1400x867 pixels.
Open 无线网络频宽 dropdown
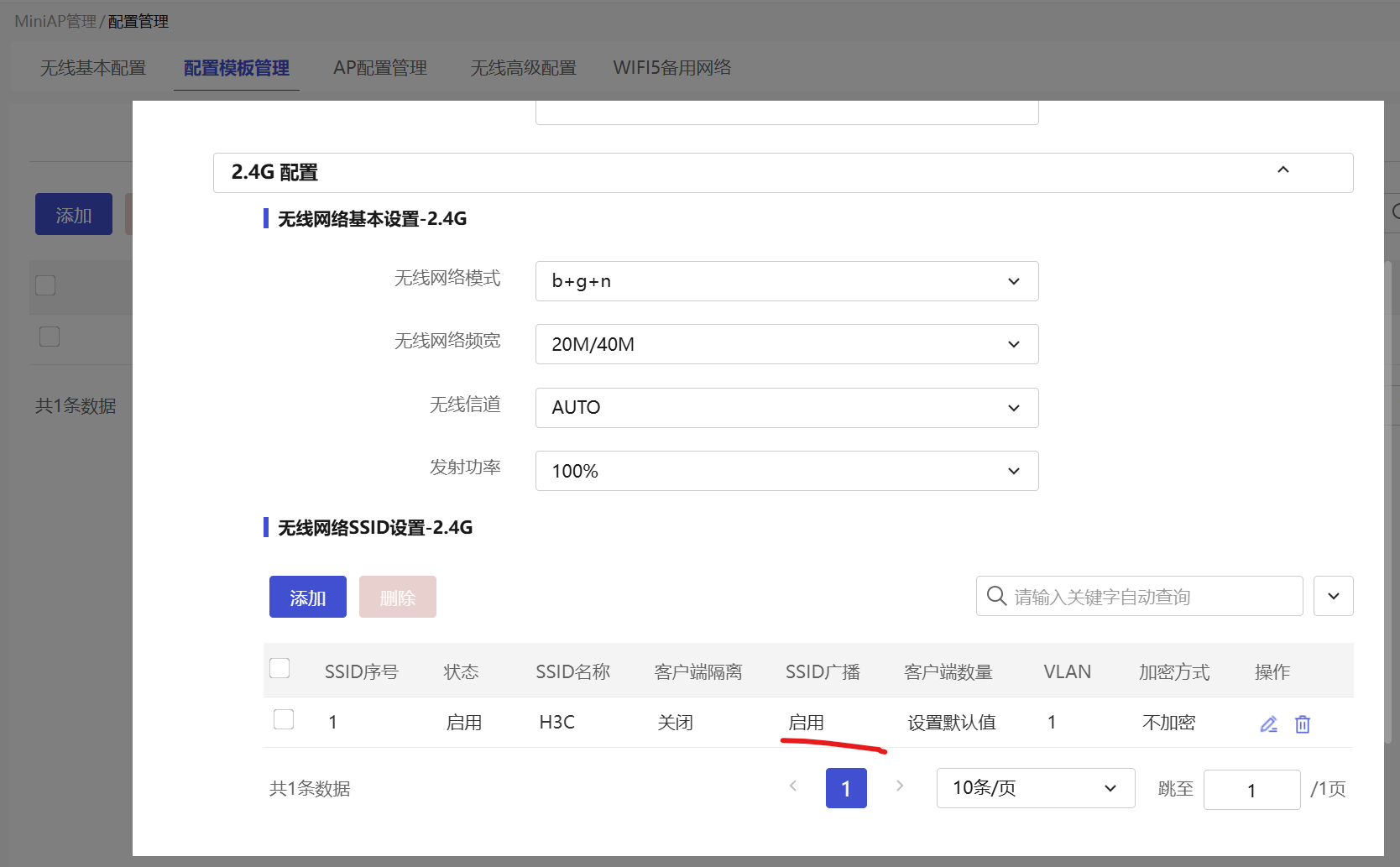[x=786, y=344]
